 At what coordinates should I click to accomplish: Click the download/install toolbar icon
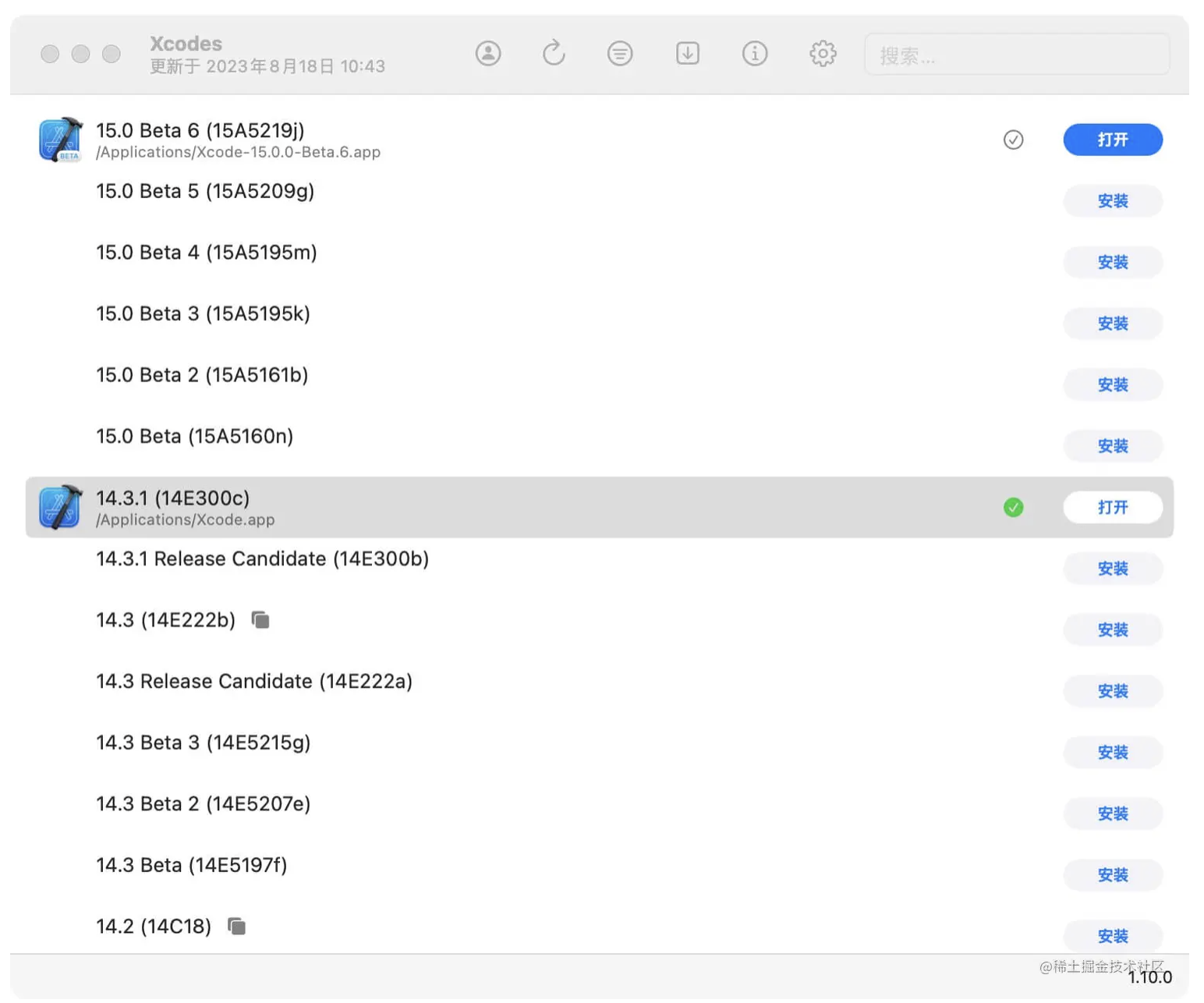[x=687, y=54]
